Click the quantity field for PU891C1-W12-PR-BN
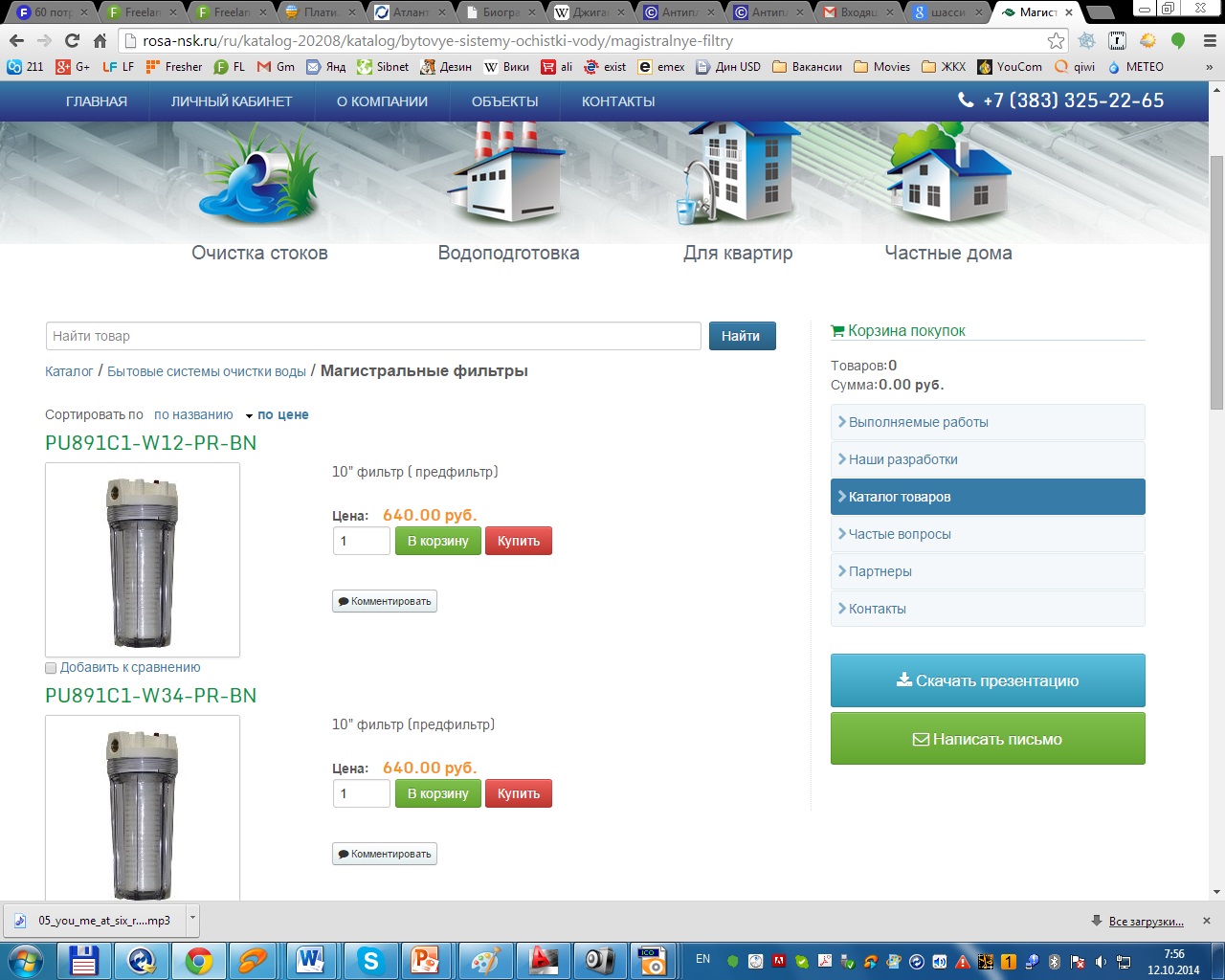The width and height of the screenshot is (1225, 980). pos(362,541)
